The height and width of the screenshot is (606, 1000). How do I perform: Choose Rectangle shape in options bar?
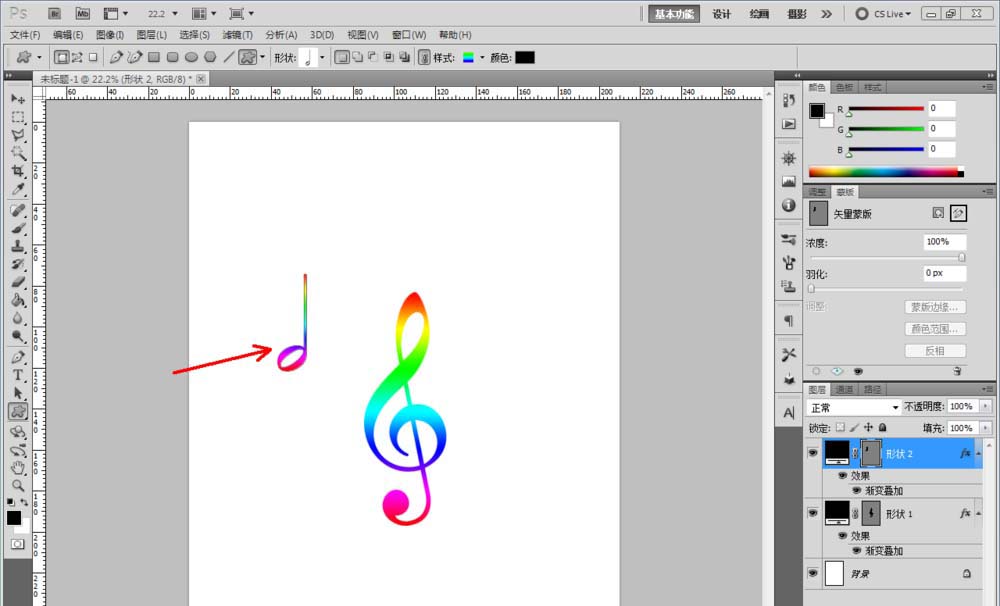(154, 57)
